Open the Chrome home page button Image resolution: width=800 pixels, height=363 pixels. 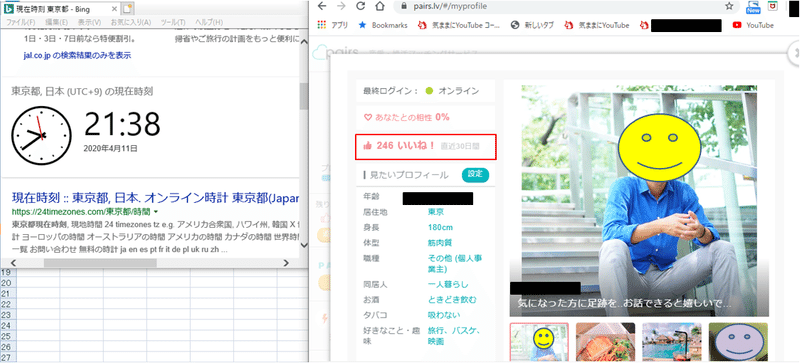(x=379, y=6)
